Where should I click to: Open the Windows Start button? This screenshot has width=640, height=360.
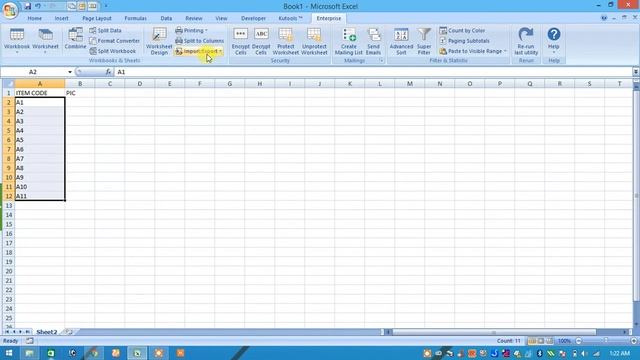coord(9,353)
